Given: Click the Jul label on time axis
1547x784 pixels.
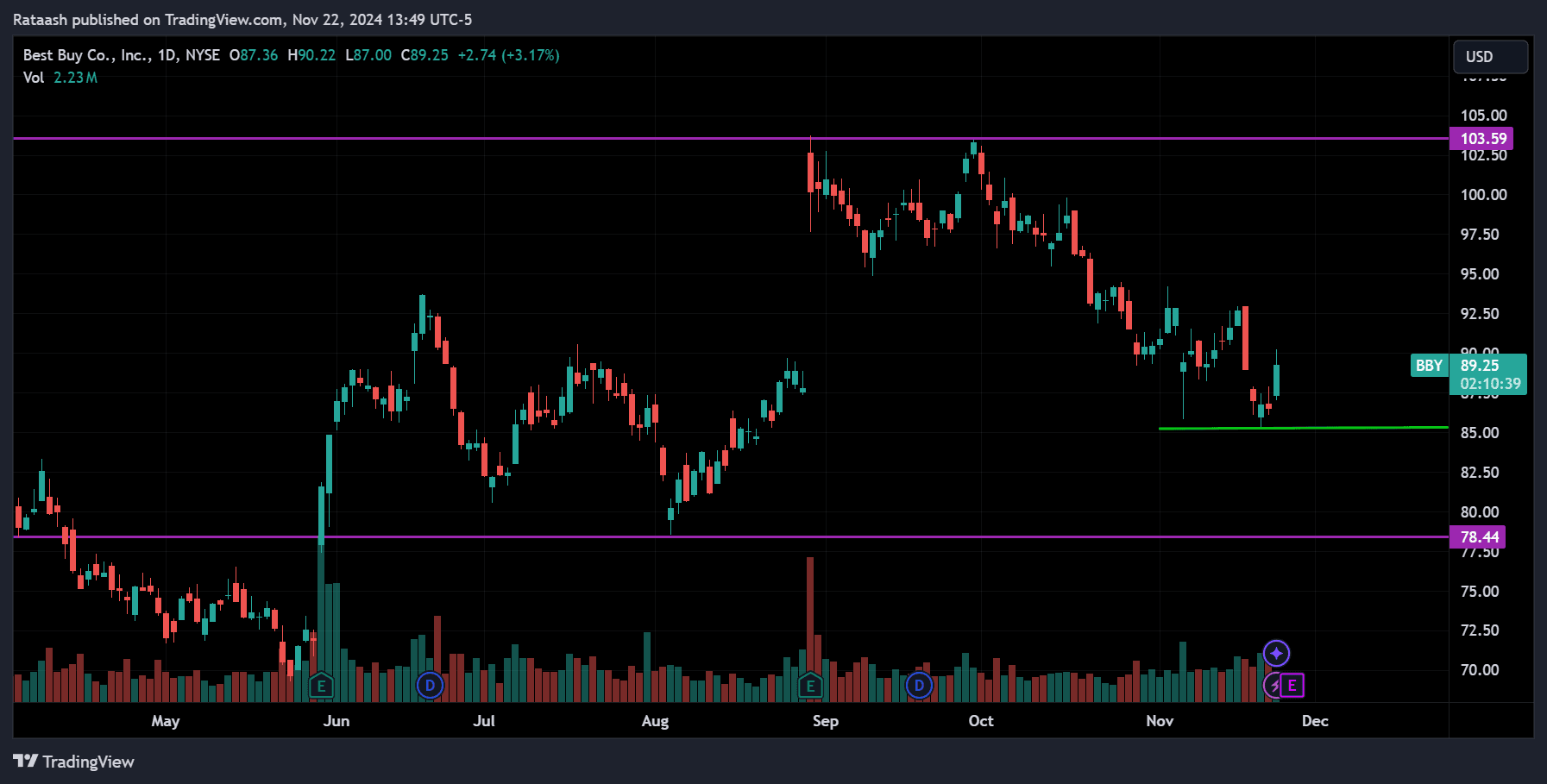Looking at the screenshot, I should click(x=484, y=721).
